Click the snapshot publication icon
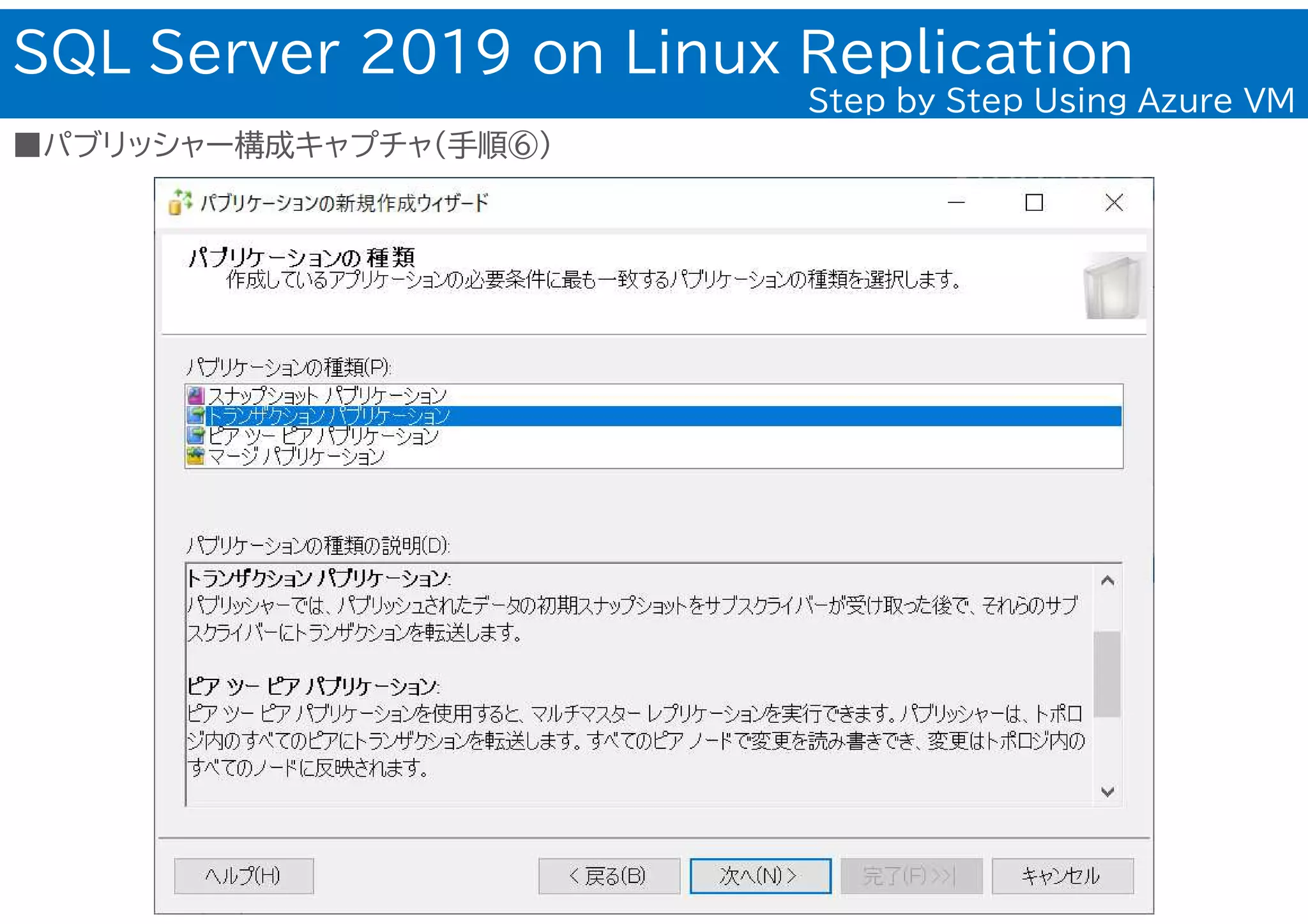Screen dimensions: 1308x924 (195, 395)
